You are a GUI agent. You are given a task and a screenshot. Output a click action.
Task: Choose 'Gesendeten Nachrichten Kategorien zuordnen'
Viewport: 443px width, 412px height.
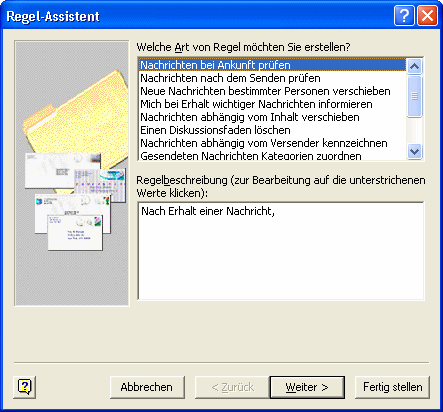click(x=273, y=155)
